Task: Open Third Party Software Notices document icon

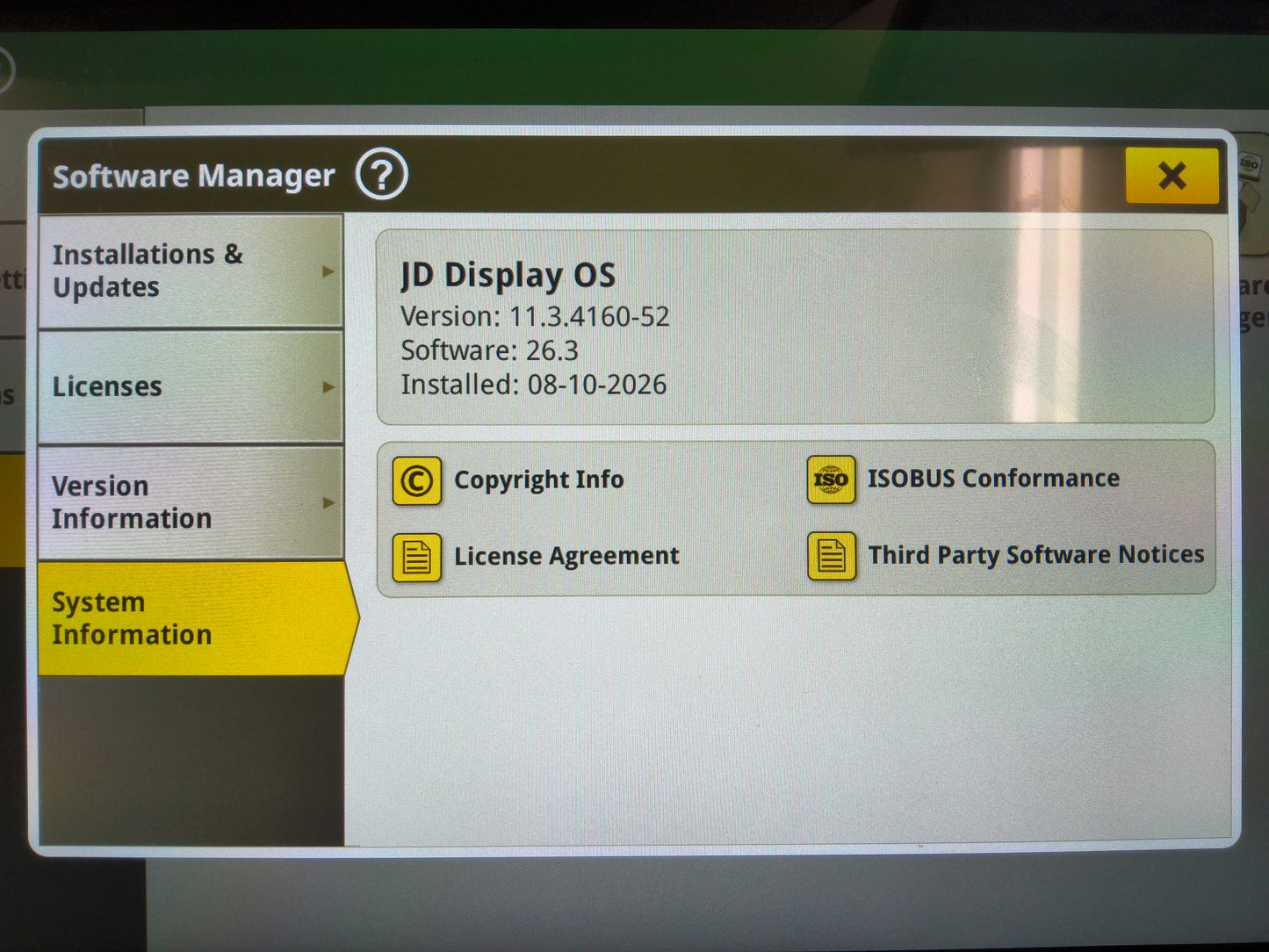Action: point(831,556)
